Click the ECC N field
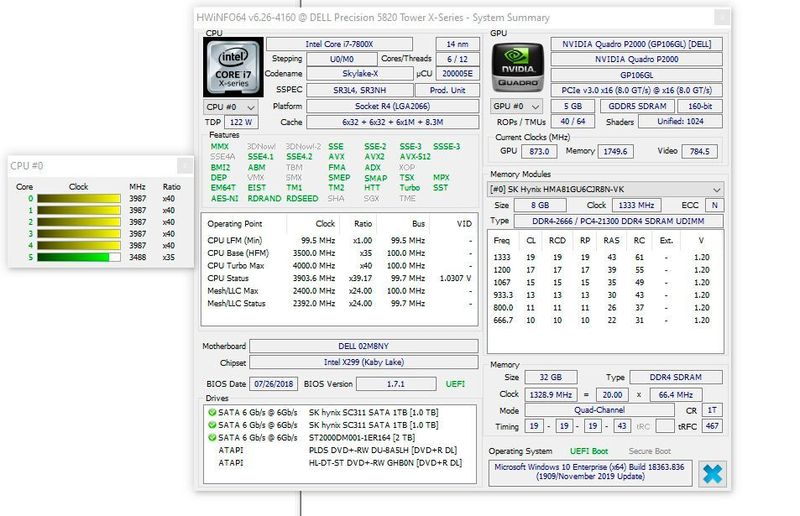Viewport: 800px width, 516px height. click(714, 205)
